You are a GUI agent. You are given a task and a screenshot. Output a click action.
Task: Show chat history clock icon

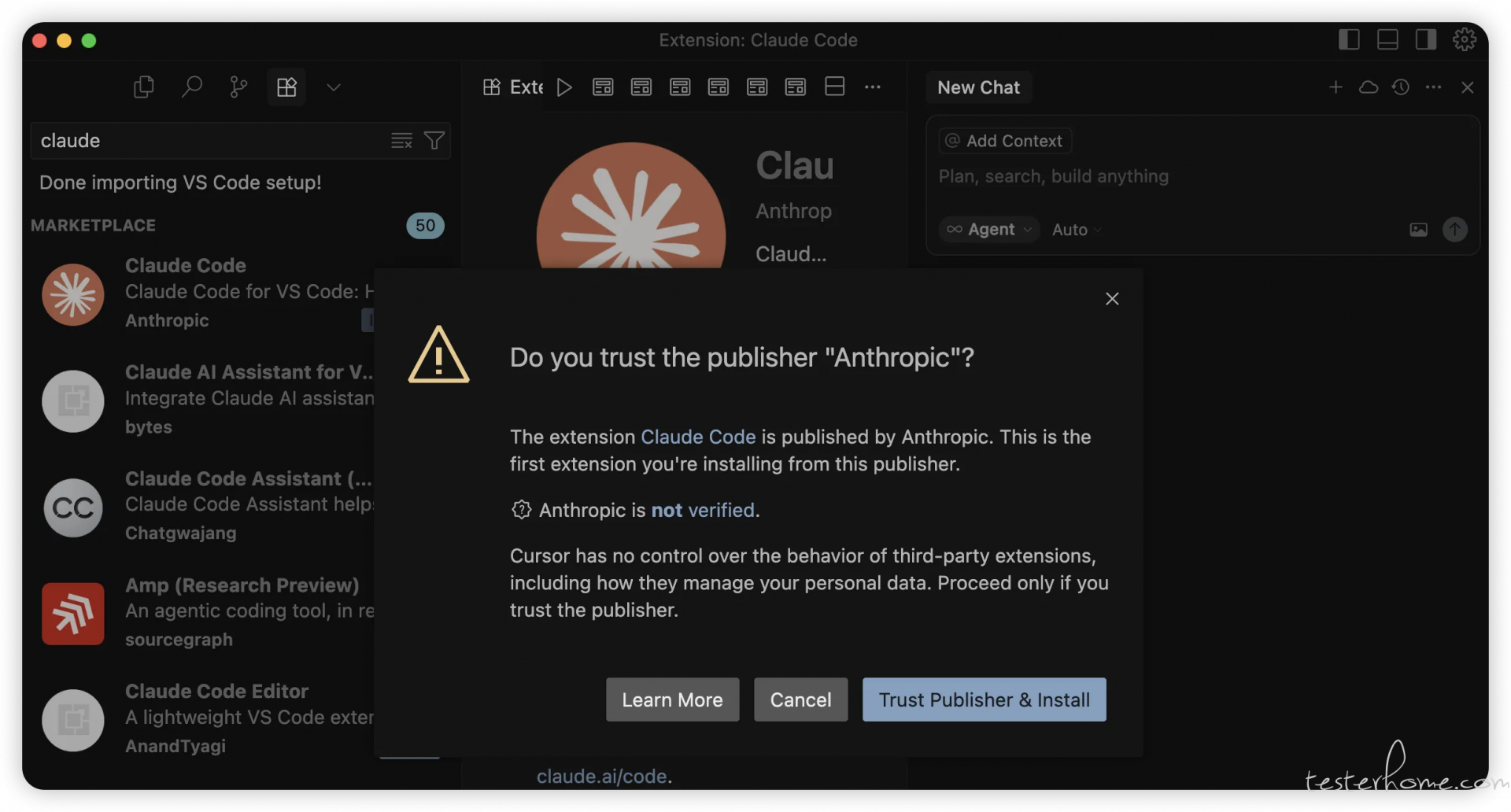[1401, 87]
